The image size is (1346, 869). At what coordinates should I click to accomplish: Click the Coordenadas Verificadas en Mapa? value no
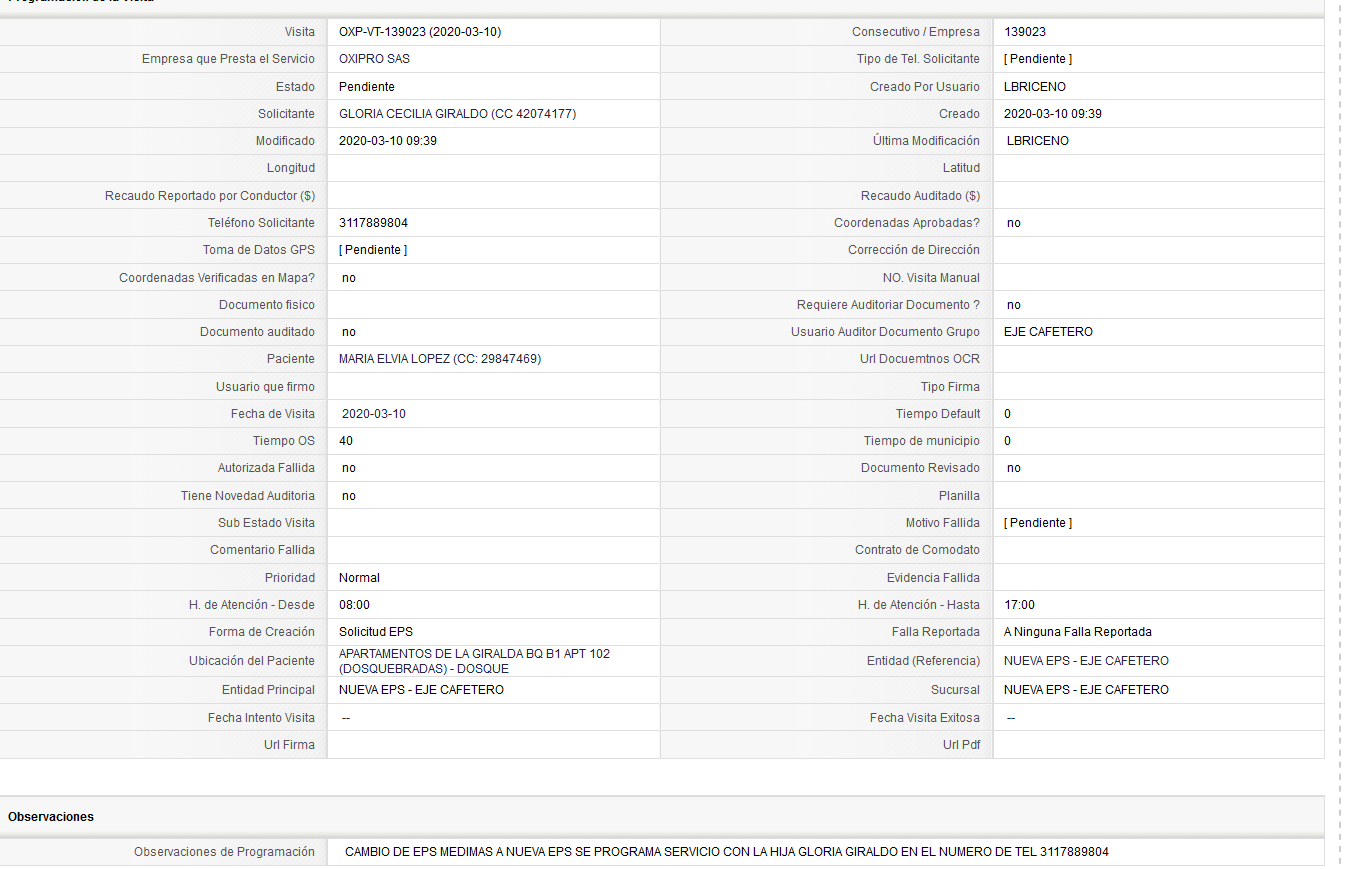349,278
